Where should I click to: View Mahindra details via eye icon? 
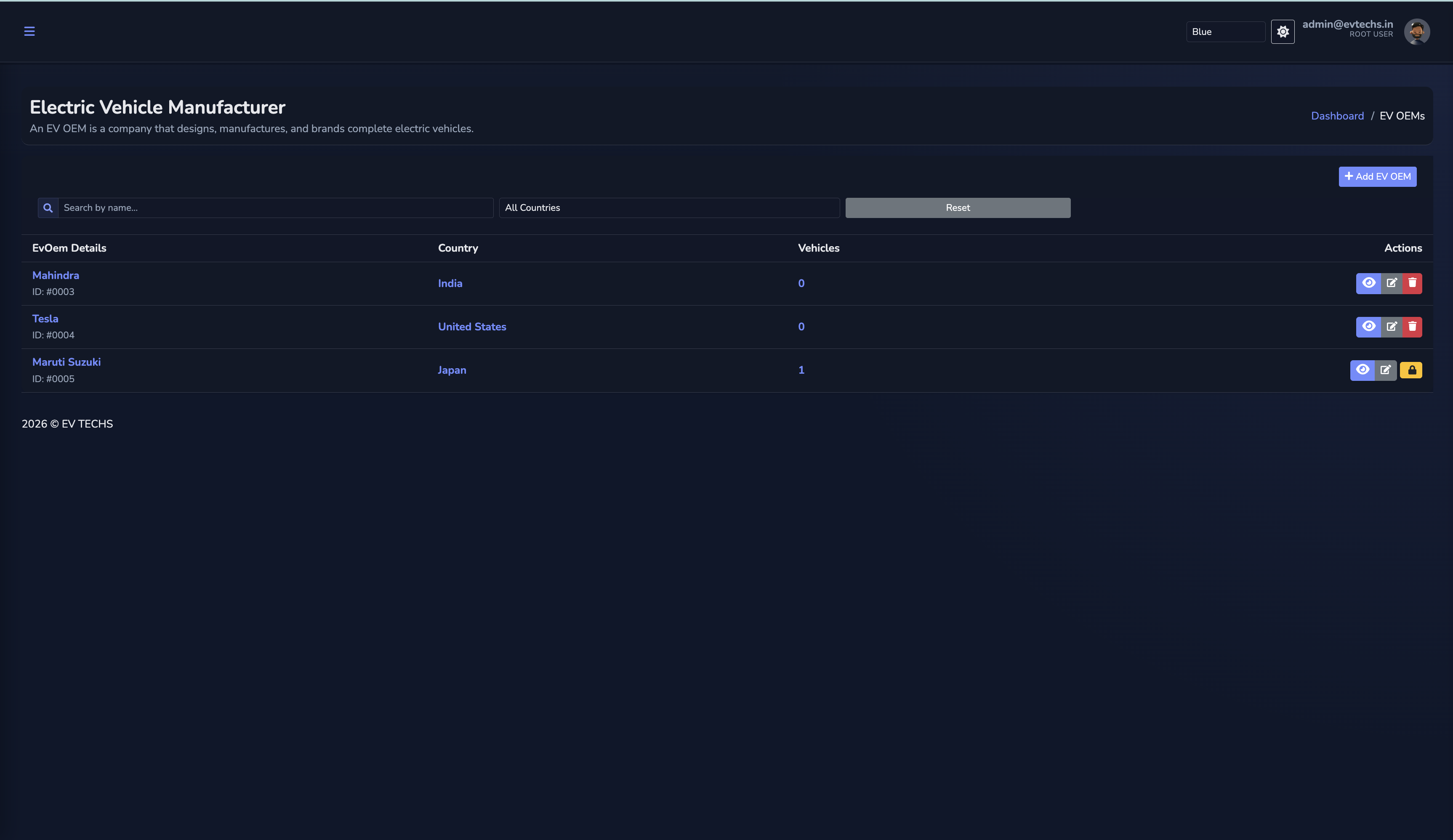(x=1368, y=283)
